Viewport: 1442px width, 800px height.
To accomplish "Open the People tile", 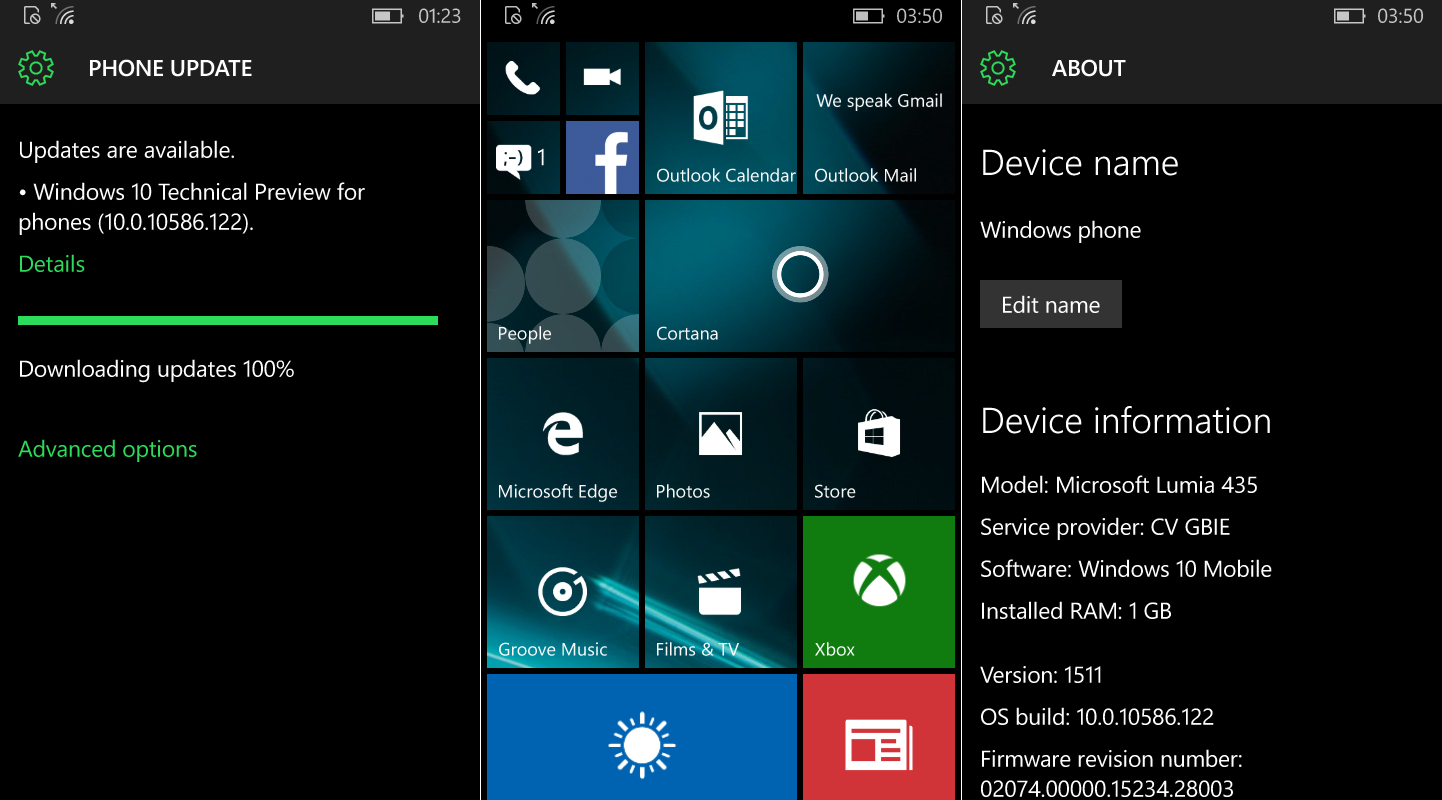I will click(x=563, y=276).
